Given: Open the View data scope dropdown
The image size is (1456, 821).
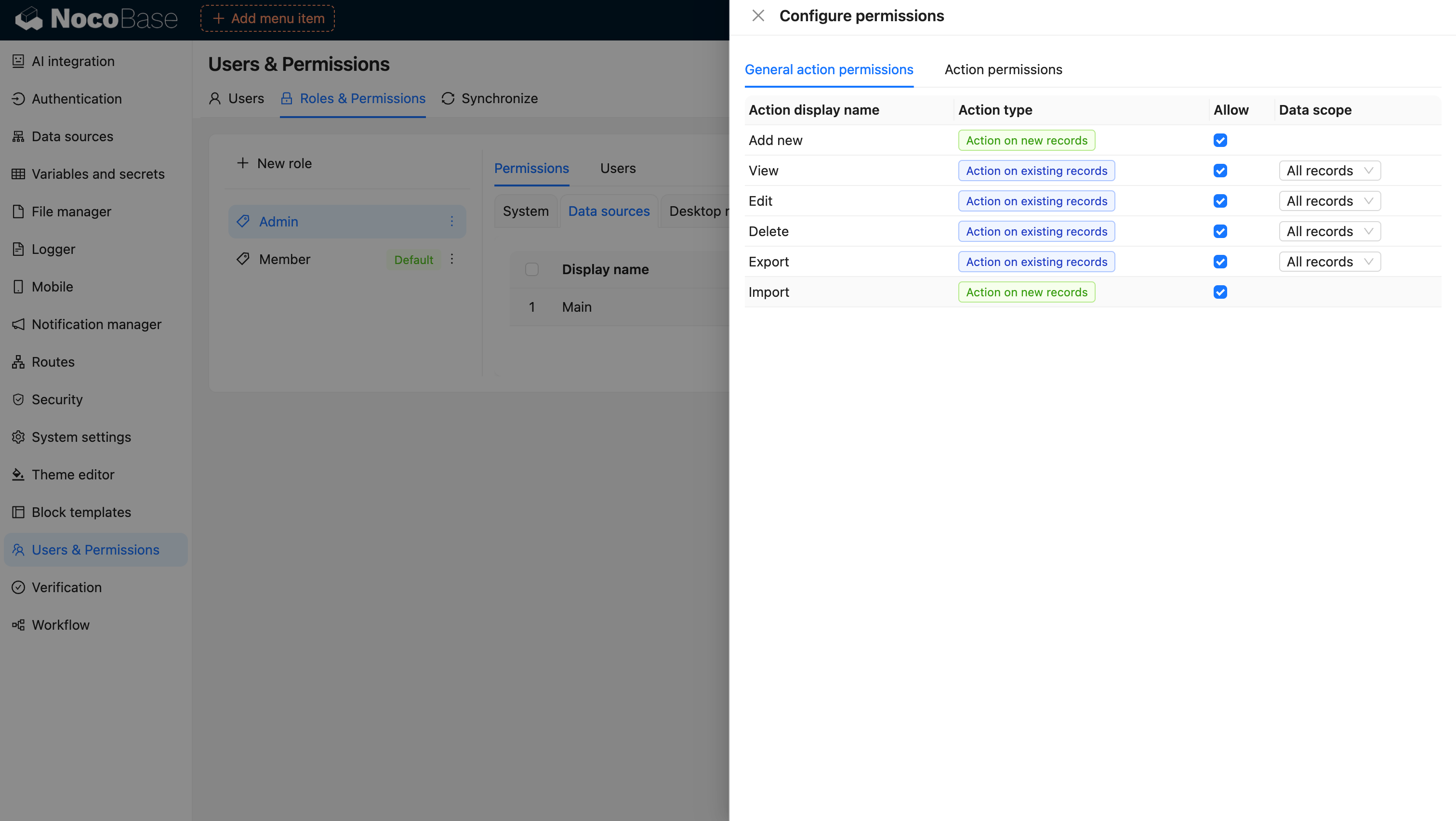Looking at the screenshot, I should pyautogui.click(x=1329, y=171).
